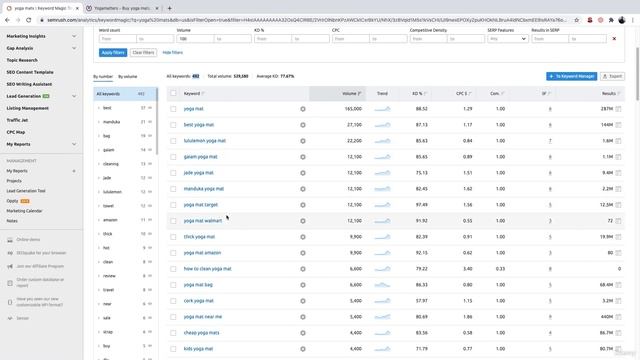Check the box for best yoga mat
Viewport: 640px width, 360px height.
[173, 125]
